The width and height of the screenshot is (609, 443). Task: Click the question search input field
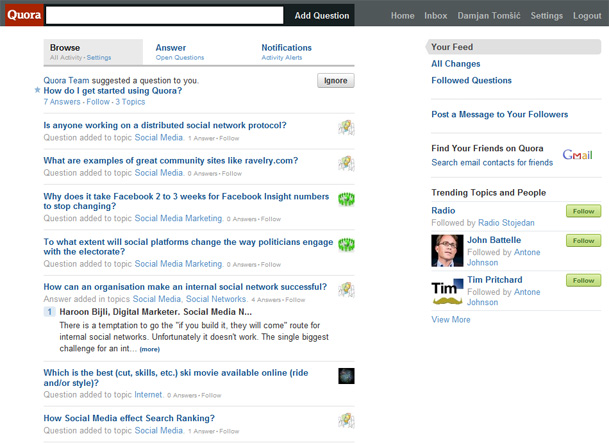click(165, 16)
